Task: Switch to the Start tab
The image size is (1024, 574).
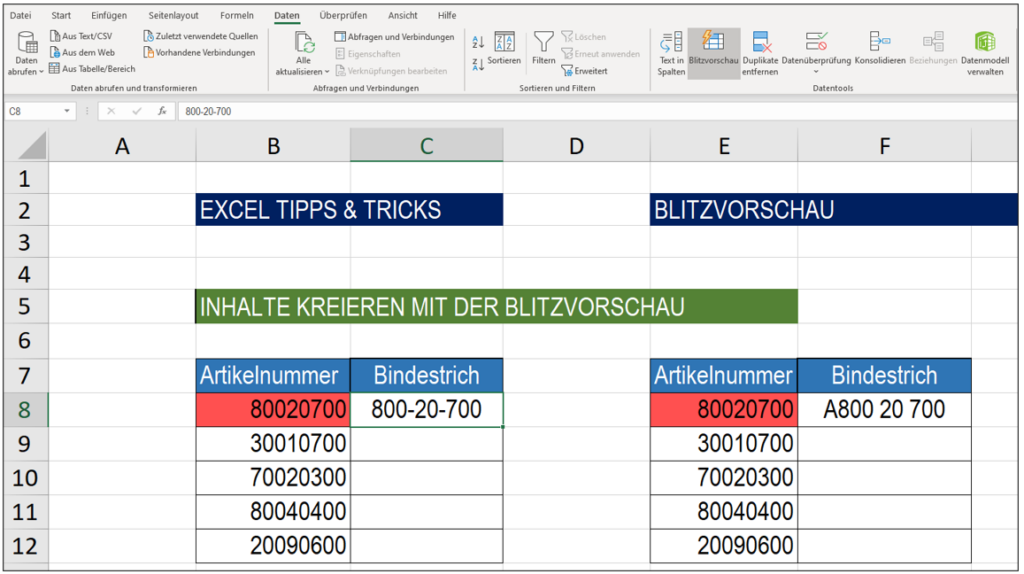Action: (61, 15)
